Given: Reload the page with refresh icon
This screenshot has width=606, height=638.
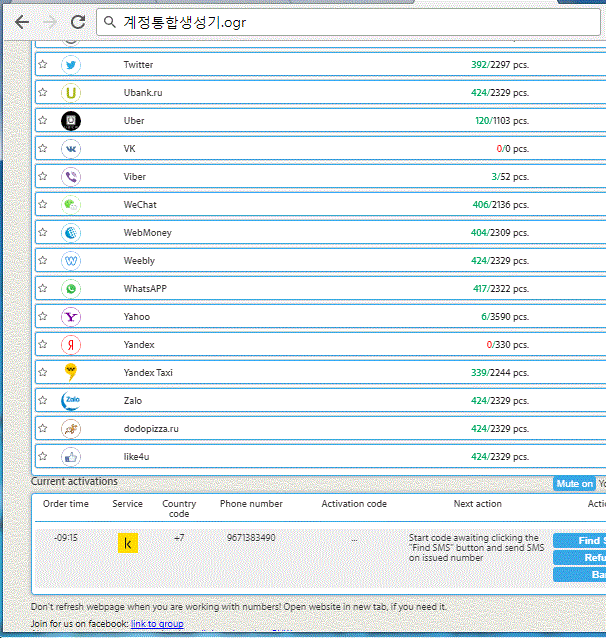Looking at the screenshot, I should point(78,22).
